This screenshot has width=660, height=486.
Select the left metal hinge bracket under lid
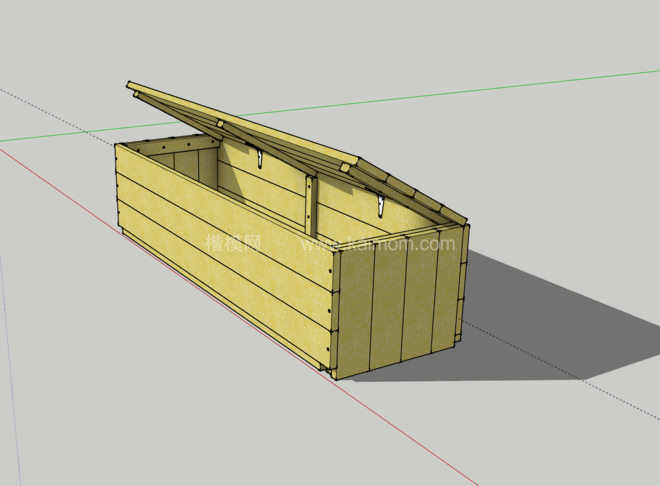(260, 158)
